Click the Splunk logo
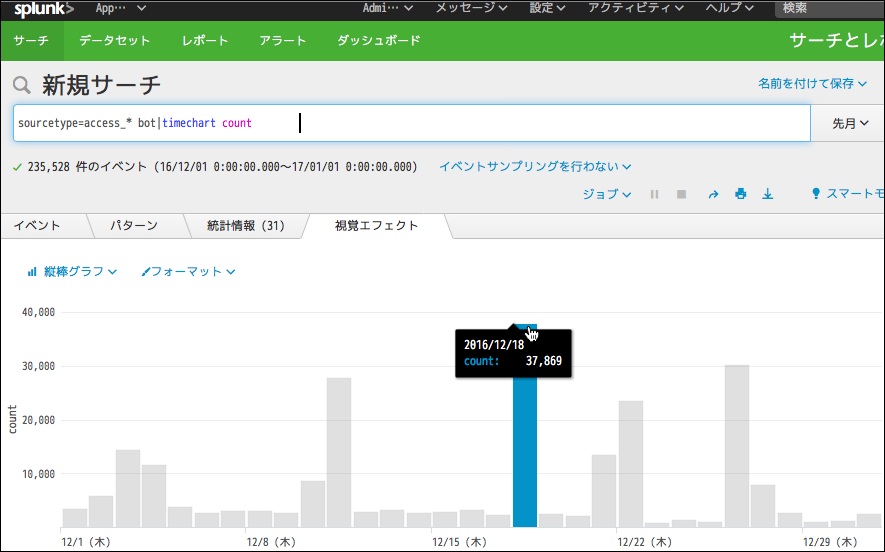Screen dimensions: 885x552 tap(43, 9)
